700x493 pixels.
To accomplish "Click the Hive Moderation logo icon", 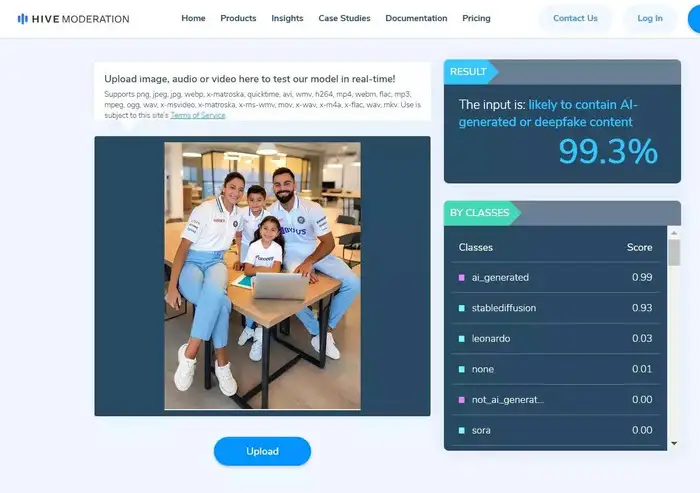I will click(x=22, y=19).
